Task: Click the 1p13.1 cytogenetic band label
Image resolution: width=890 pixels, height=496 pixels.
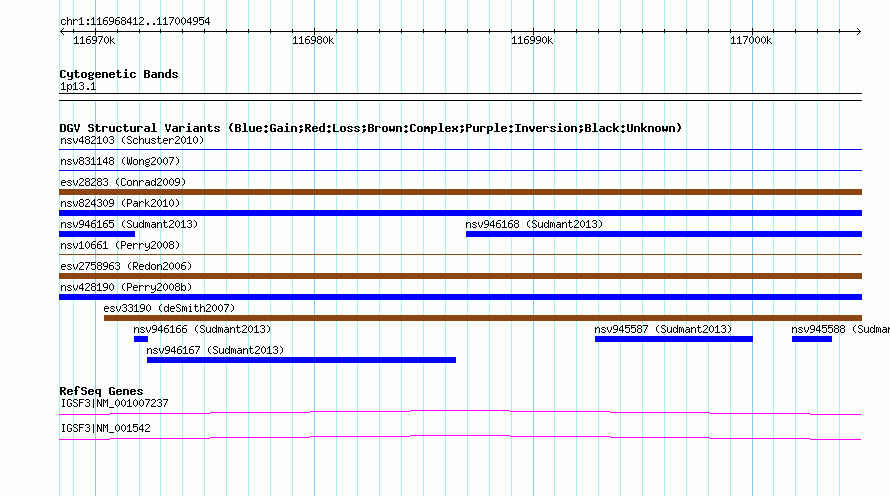Action: 78,86
